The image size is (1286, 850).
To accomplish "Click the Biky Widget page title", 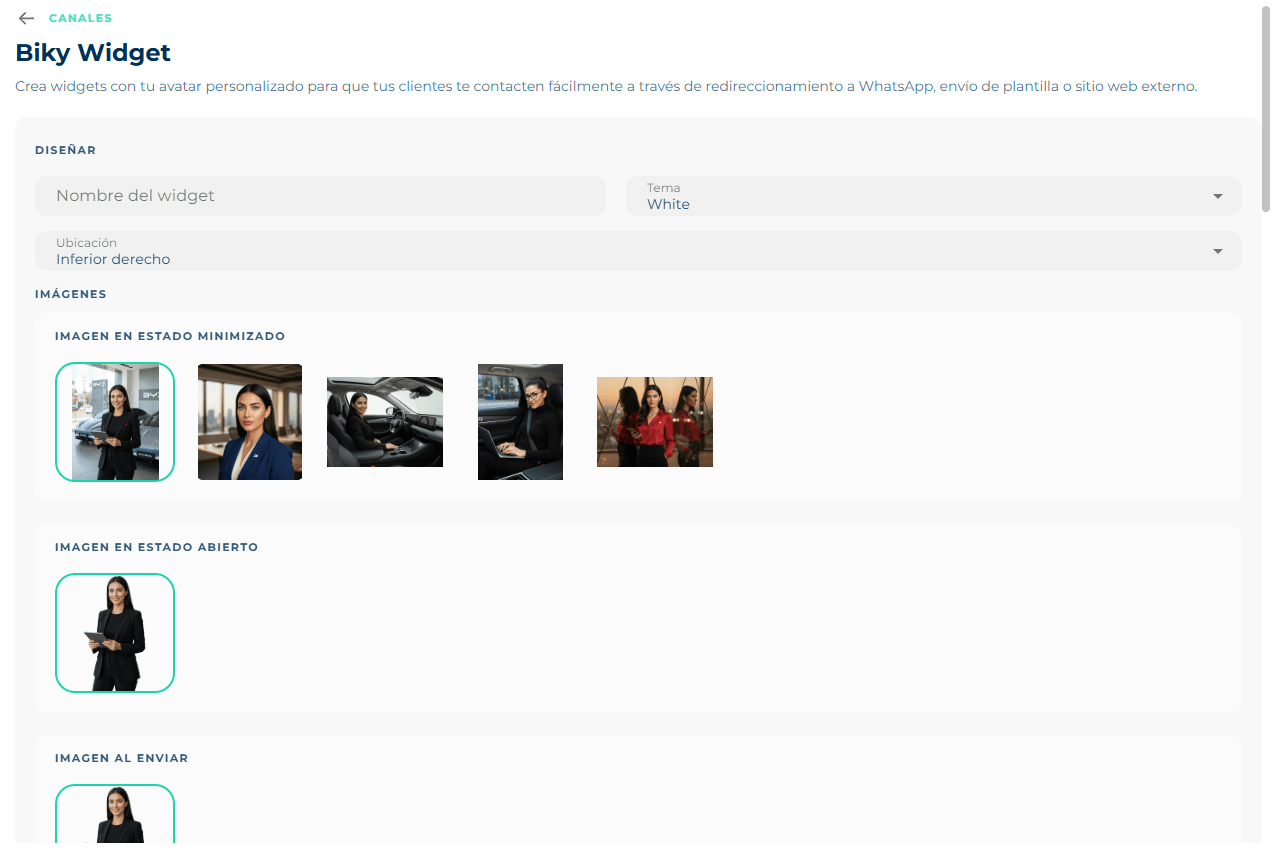I will 93,53.
